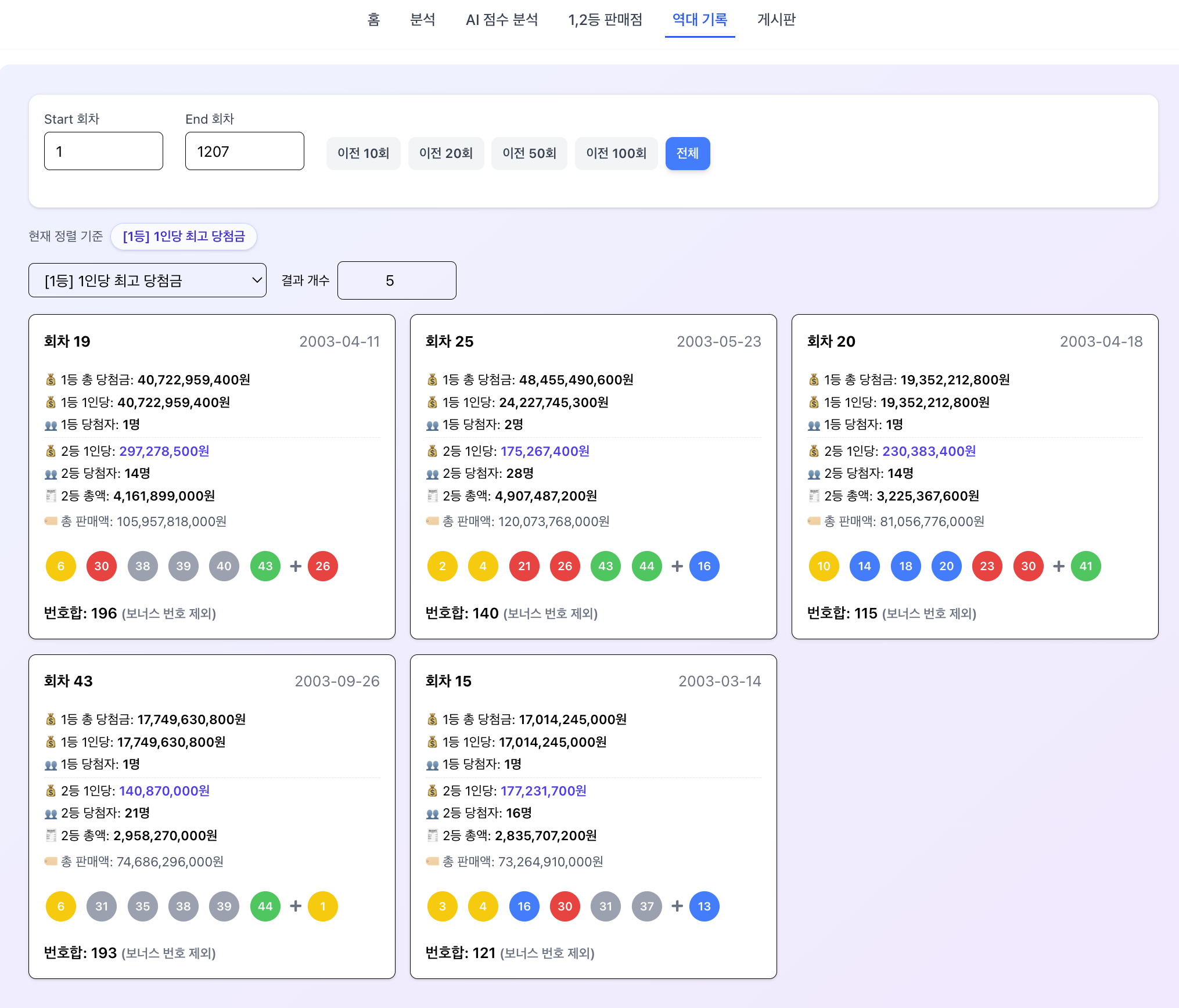Click blue ball 18 in 회차 20
Viewport: 1179px width, 1008px height.
click(x=906, y=566)
